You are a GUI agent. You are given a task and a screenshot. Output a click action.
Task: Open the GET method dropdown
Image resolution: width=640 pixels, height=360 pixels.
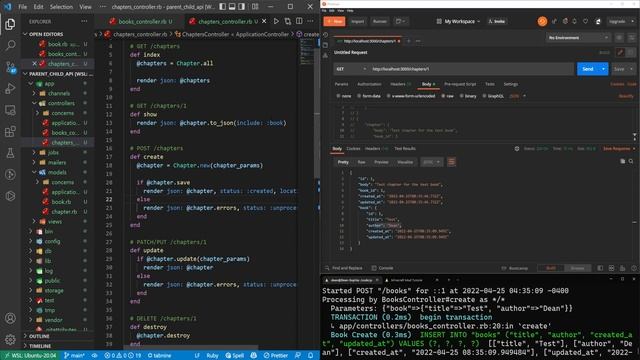(351, 69)
